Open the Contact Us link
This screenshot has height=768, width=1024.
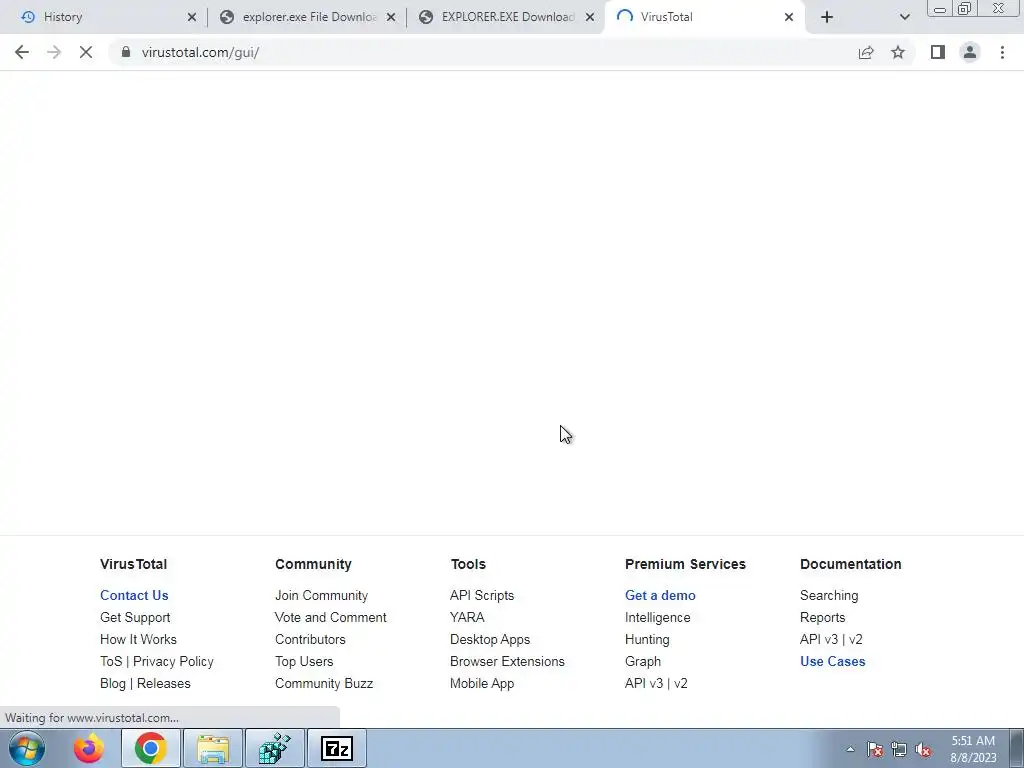click(134, 595)
